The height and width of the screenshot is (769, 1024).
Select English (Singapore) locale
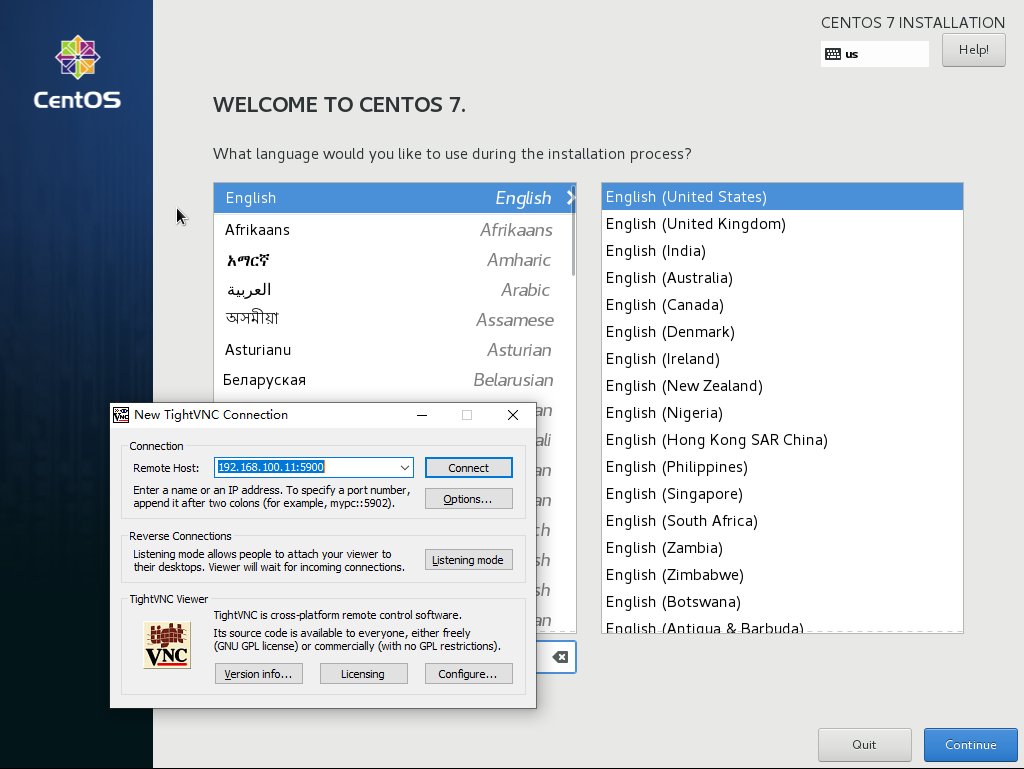point(782,494)
